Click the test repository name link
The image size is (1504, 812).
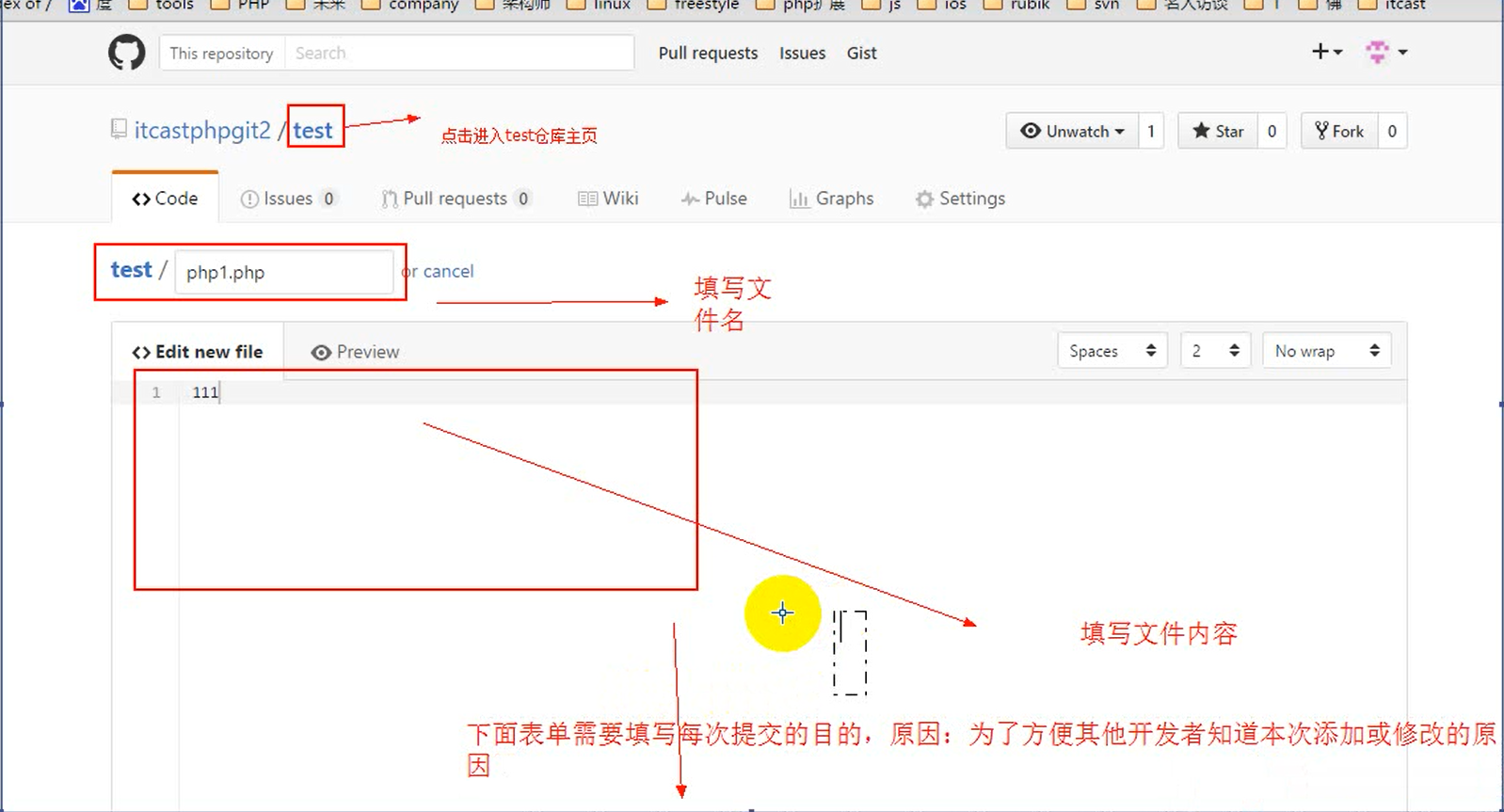[312, 130]
